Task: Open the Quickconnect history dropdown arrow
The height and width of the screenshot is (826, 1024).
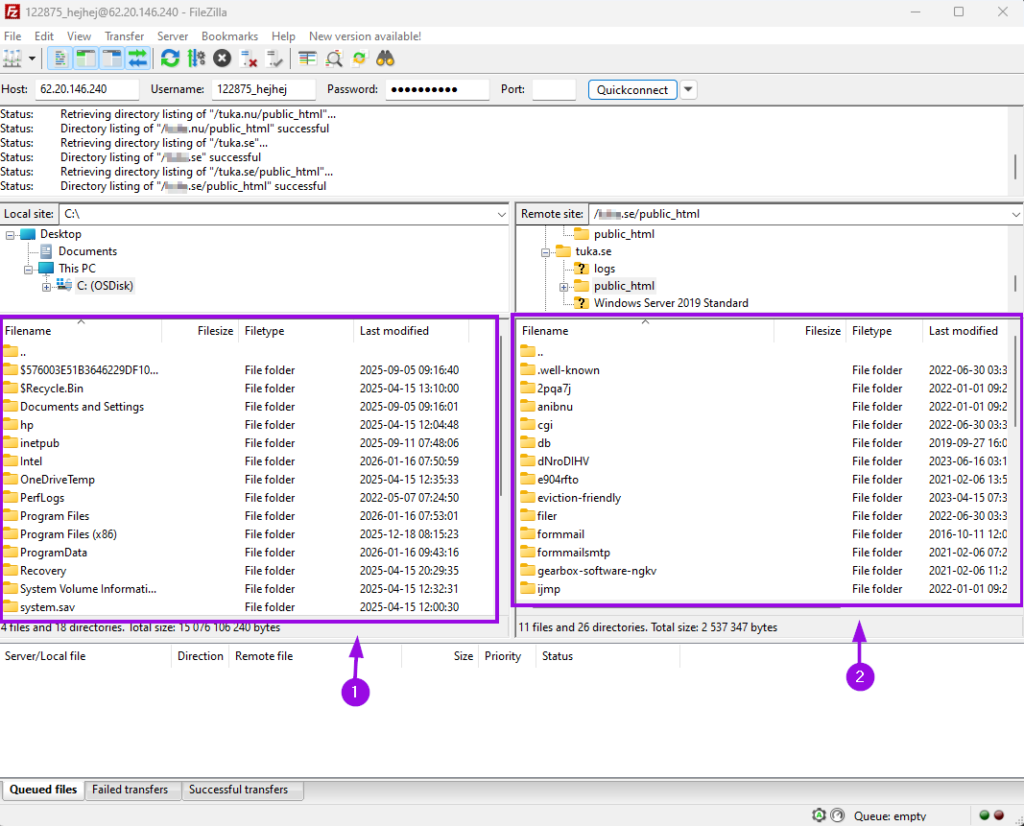Action: pyautogui.click(x=689, y=90)
